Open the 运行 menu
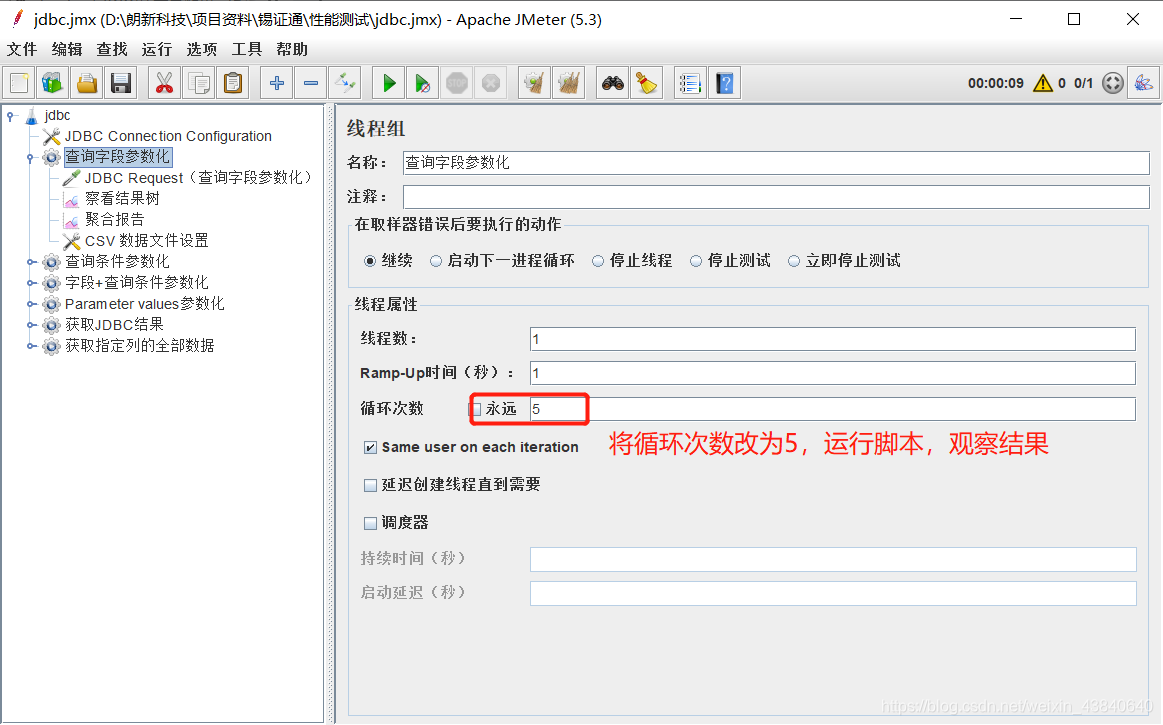 tap(157, 49)
